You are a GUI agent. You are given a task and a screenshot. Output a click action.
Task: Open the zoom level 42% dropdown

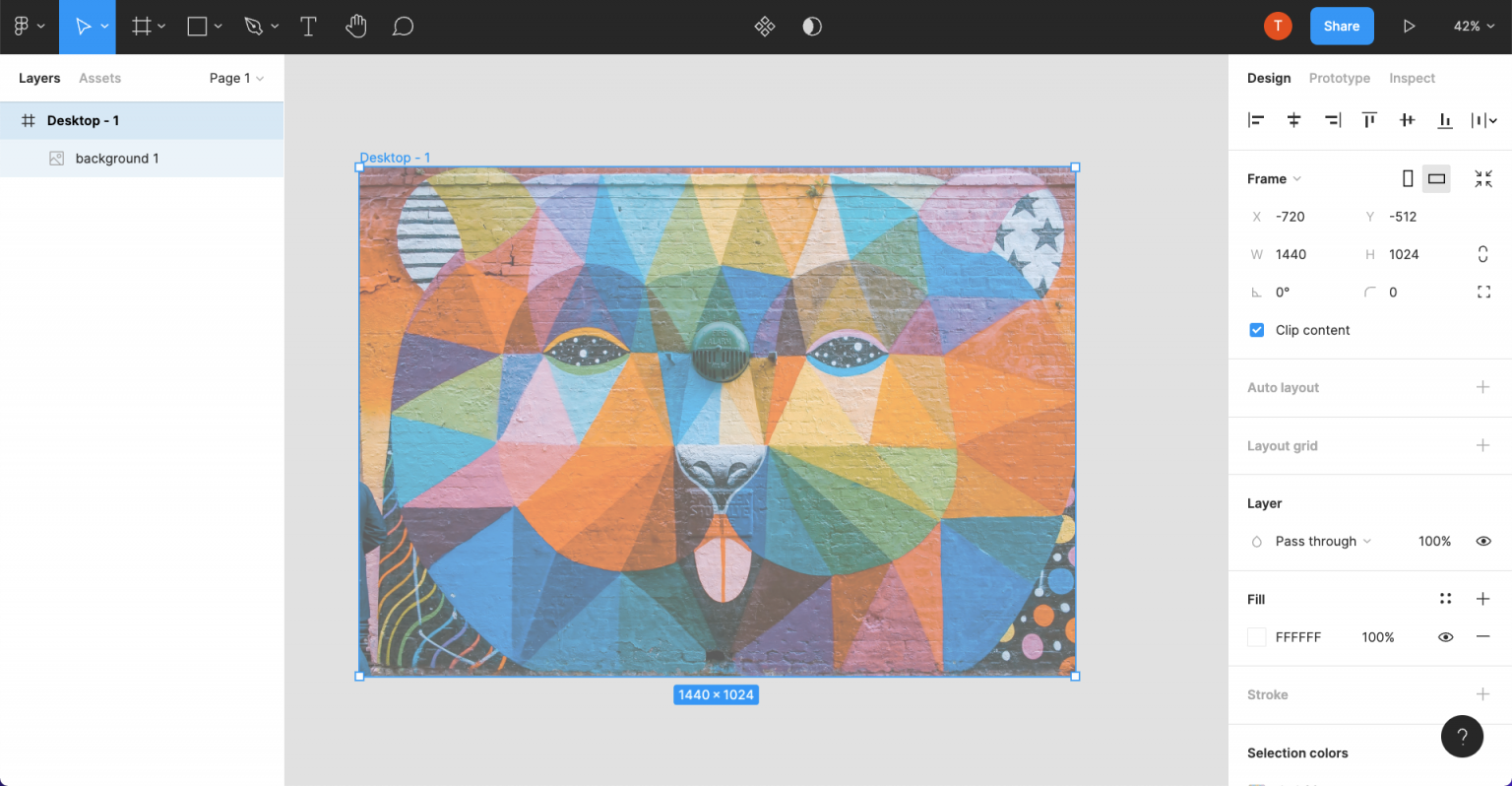tap(1474, 27)
